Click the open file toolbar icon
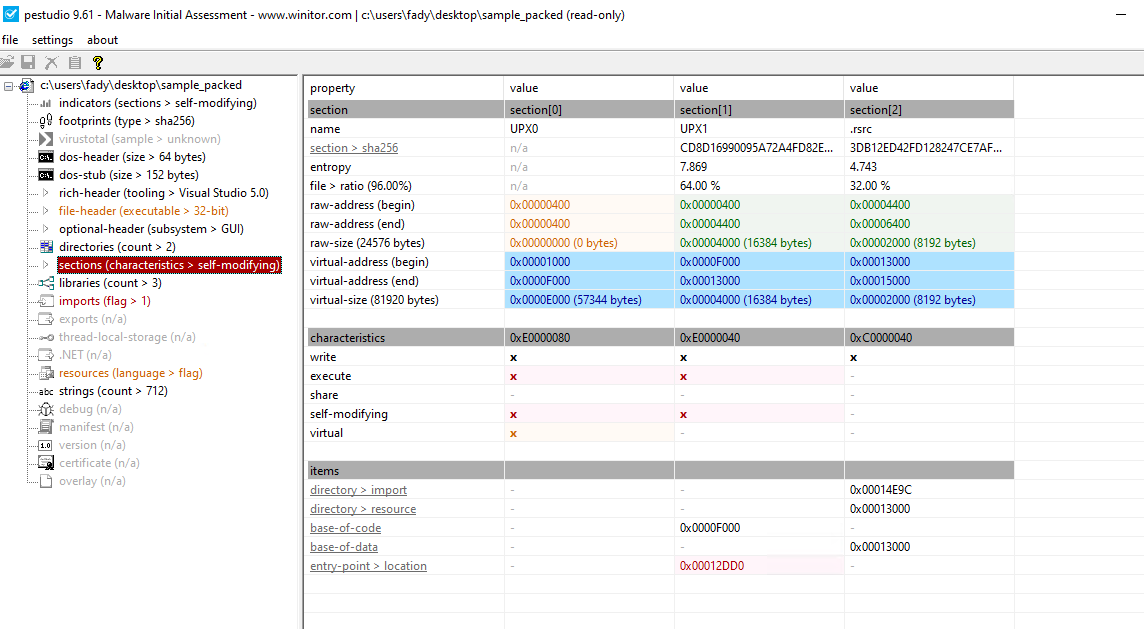 coord(7,63)
